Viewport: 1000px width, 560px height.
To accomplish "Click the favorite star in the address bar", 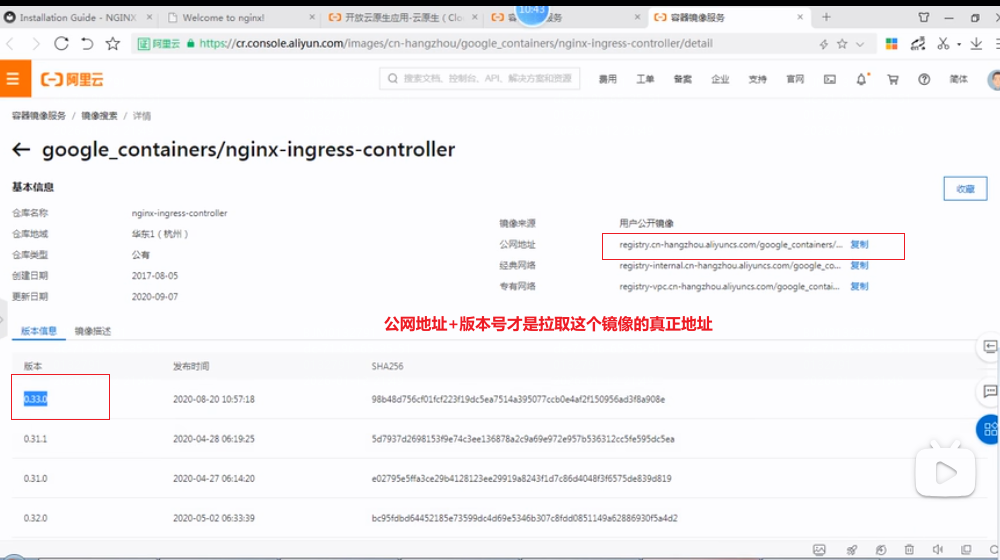I will [842, 44].
